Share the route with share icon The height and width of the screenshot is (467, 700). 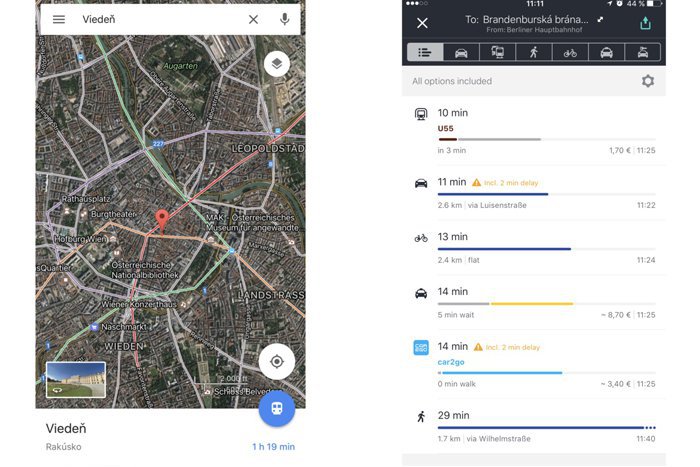645,23
